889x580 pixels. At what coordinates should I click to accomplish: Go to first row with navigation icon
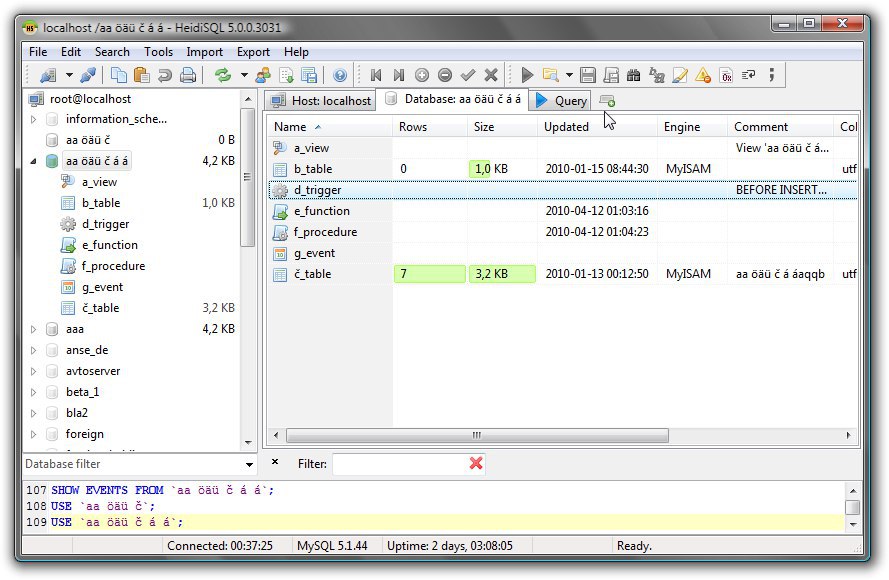pyautogui.click(x=376, y=75)
